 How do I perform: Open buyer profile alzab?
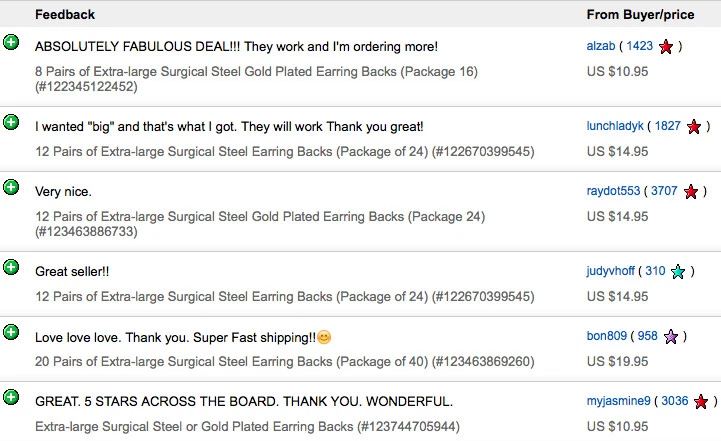pyautogui.click(x=601, y=46)
